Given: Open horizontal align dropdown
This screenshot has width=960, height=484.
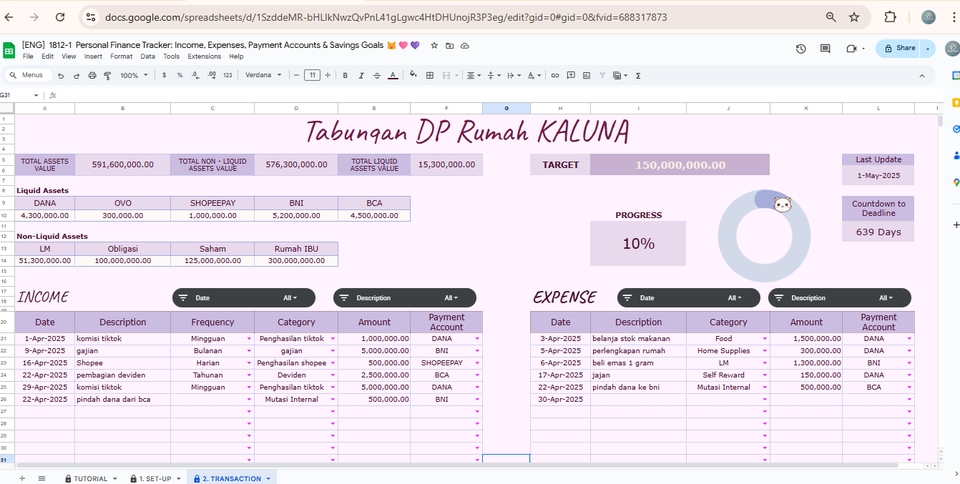Looking at the screenshot, I should [x=474, y=75].
